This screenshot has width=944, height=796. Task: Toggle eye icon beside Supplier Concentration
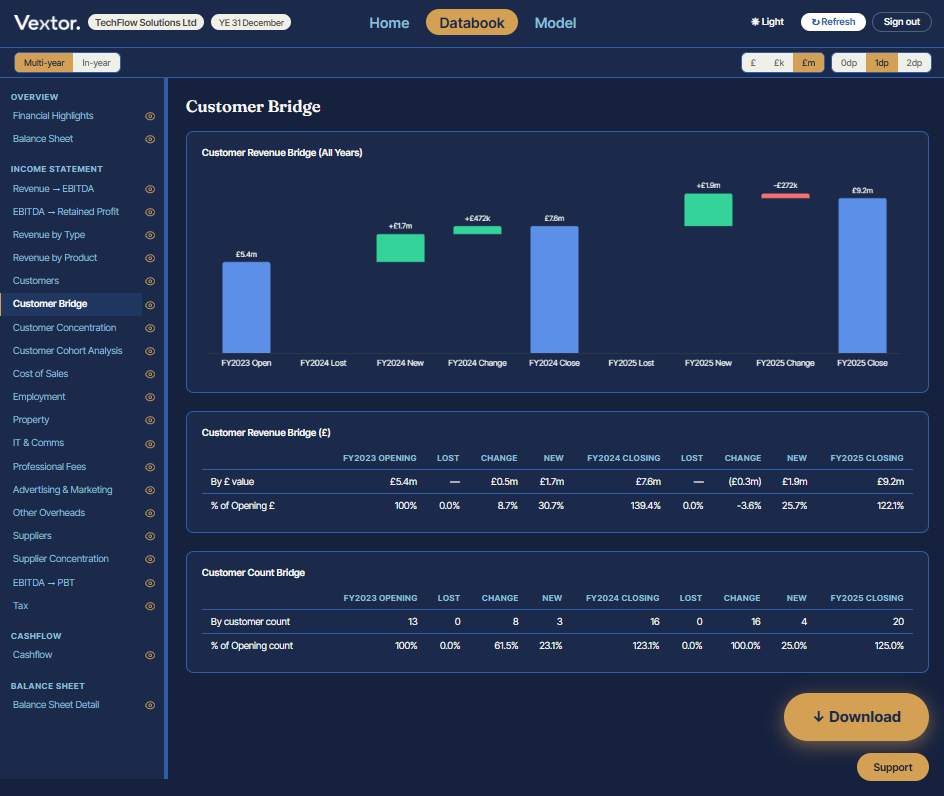tap(151, 559)
